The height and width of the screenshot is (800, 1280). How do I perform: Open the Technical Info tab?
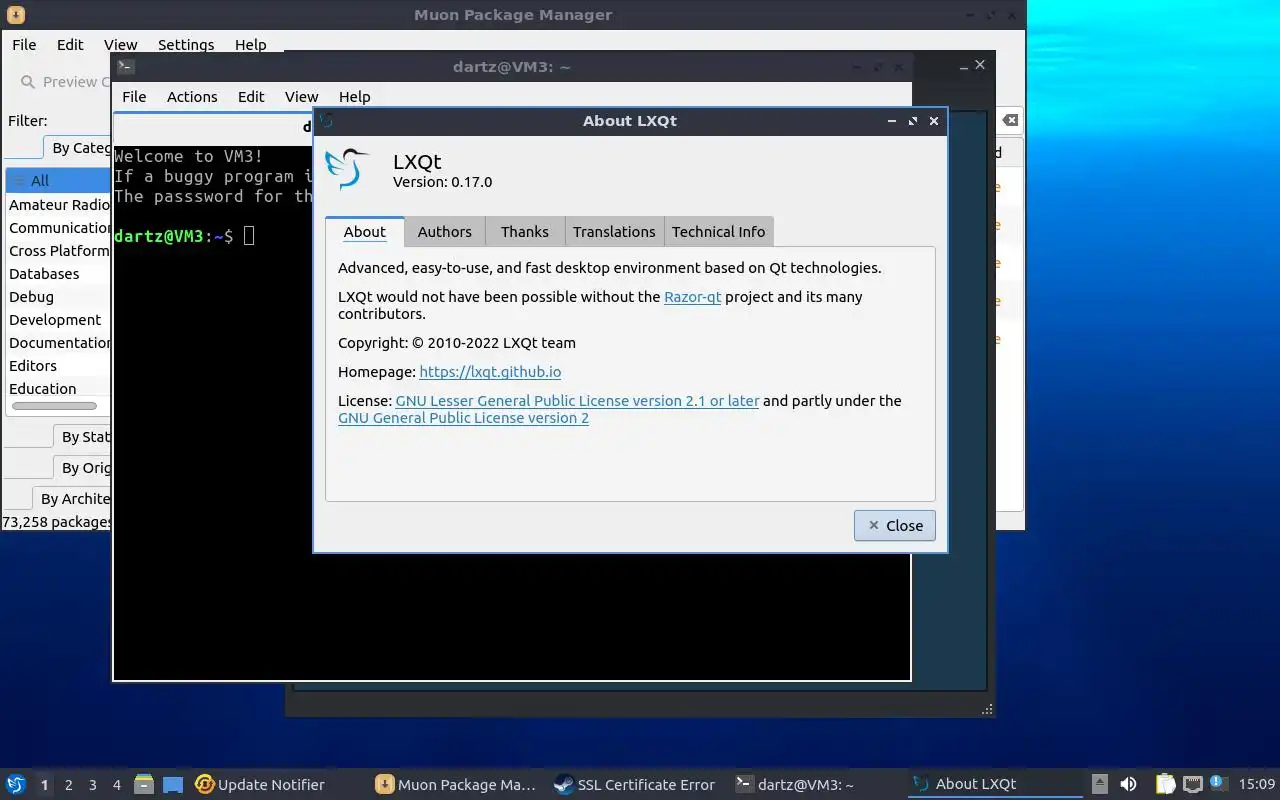tap(718, 231)
